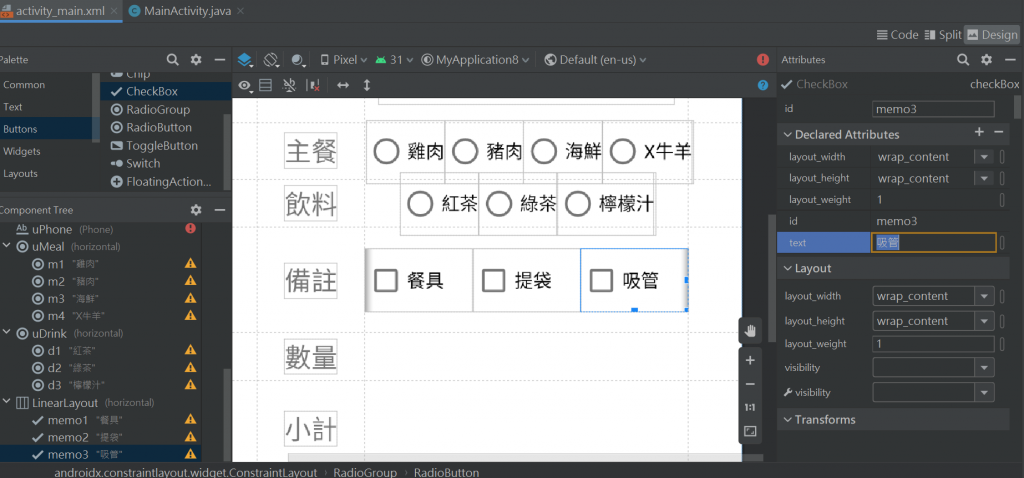Remove declared attribute with minus icon

[x=999, y=133]
